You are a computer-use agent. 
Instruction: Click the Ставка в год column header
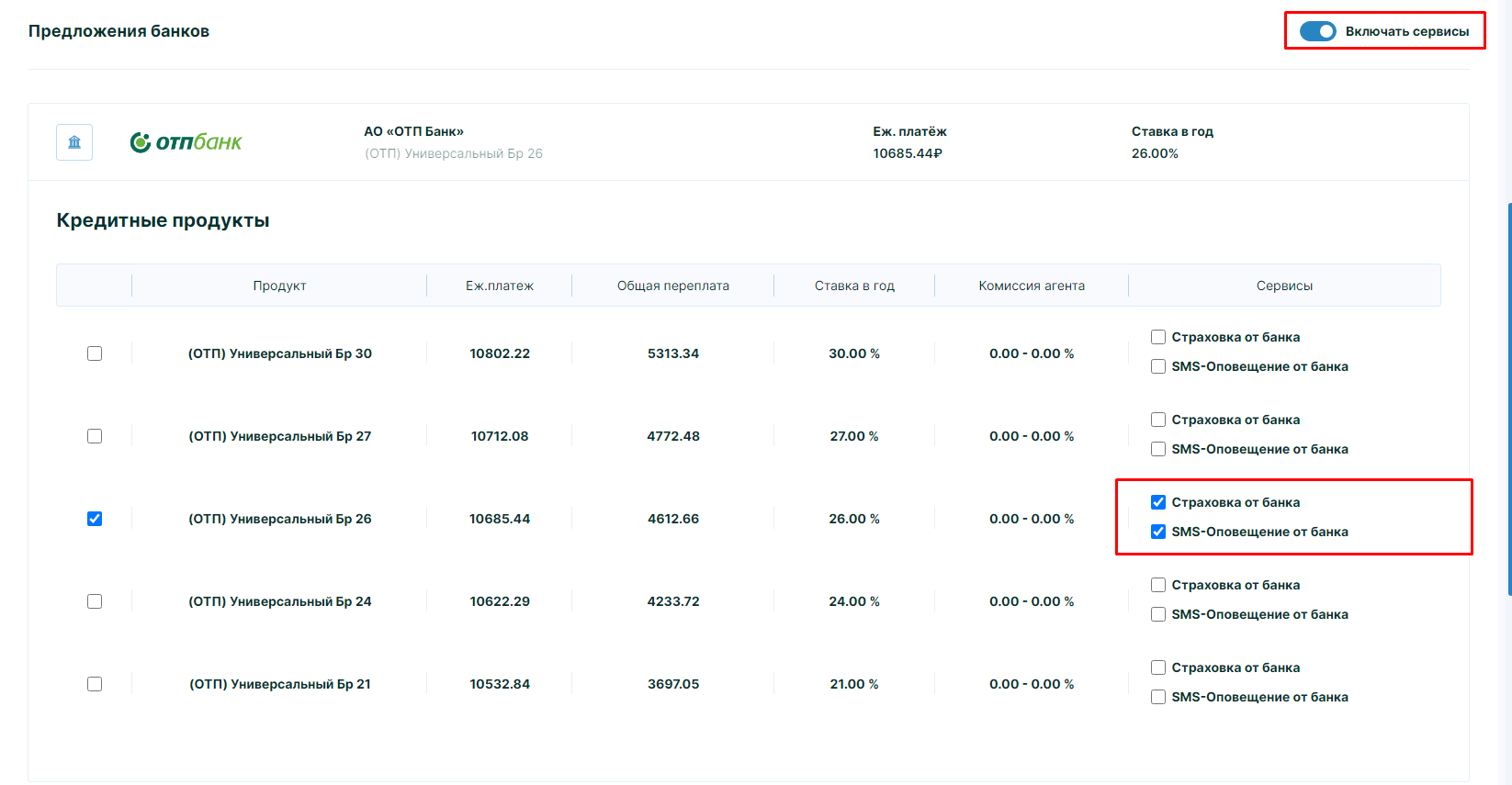pos(854,286)
